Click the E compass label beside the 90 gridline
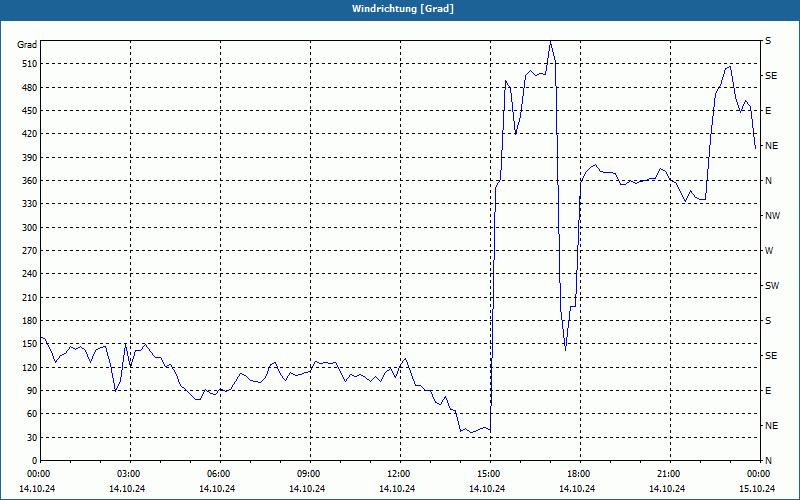This screenshot has height=500, width=800. coord(768,391)
